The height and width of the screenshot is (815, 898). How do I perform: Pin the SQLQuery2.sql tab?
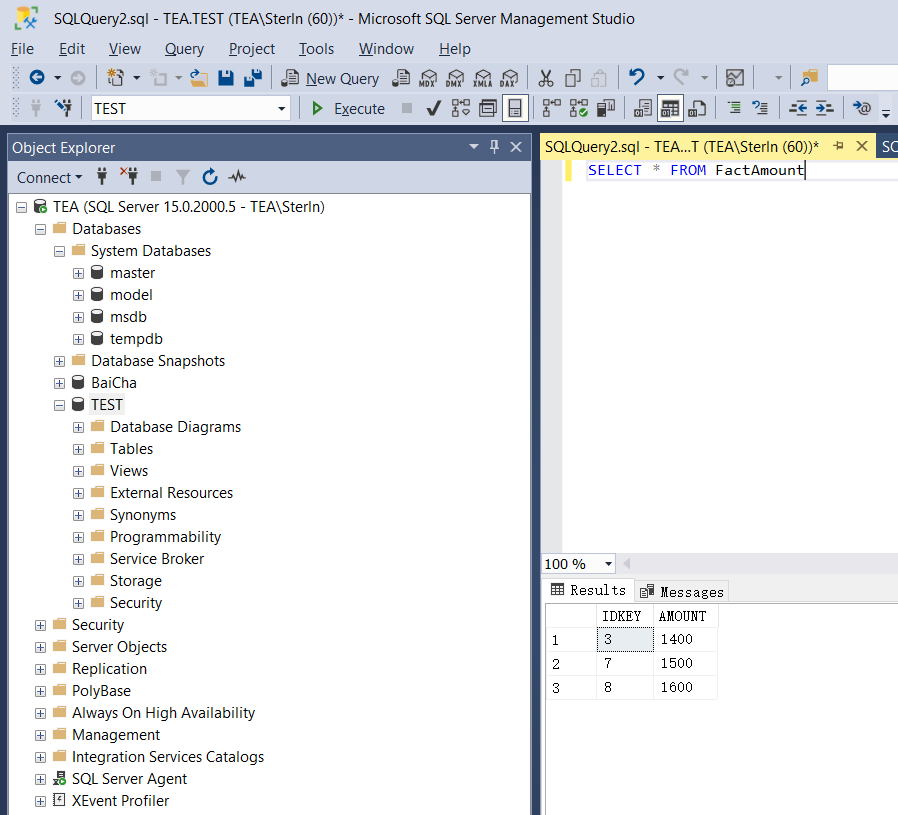(839, 146)
